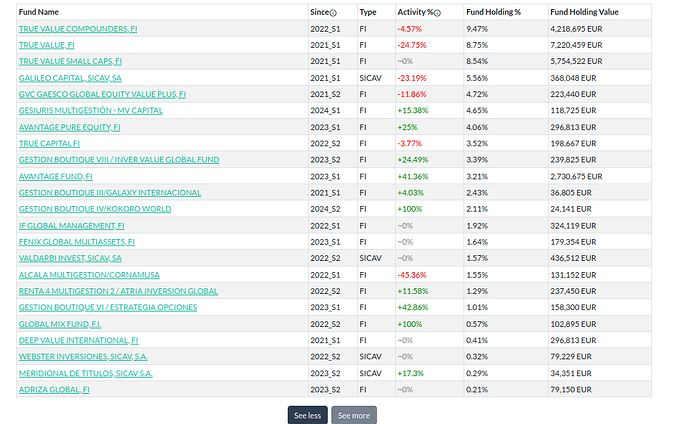Select the -4.57% activity value
Screen dimensions: 690x424
point(410,29)
